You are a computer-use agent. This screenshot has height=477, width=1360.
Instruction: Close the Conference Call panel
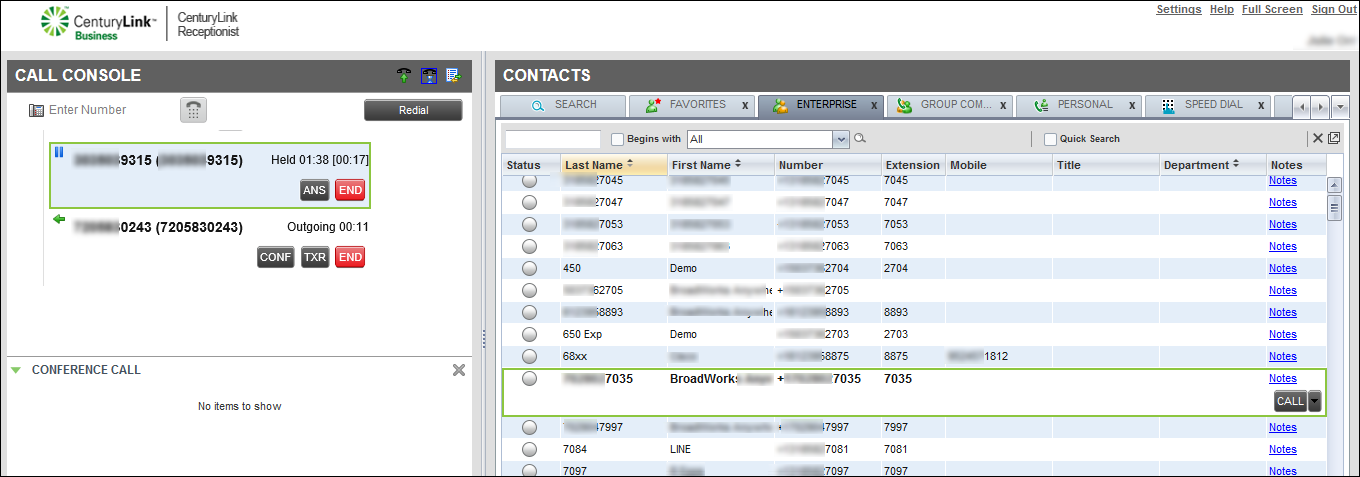pyautogui.click(x=459, y=370)
